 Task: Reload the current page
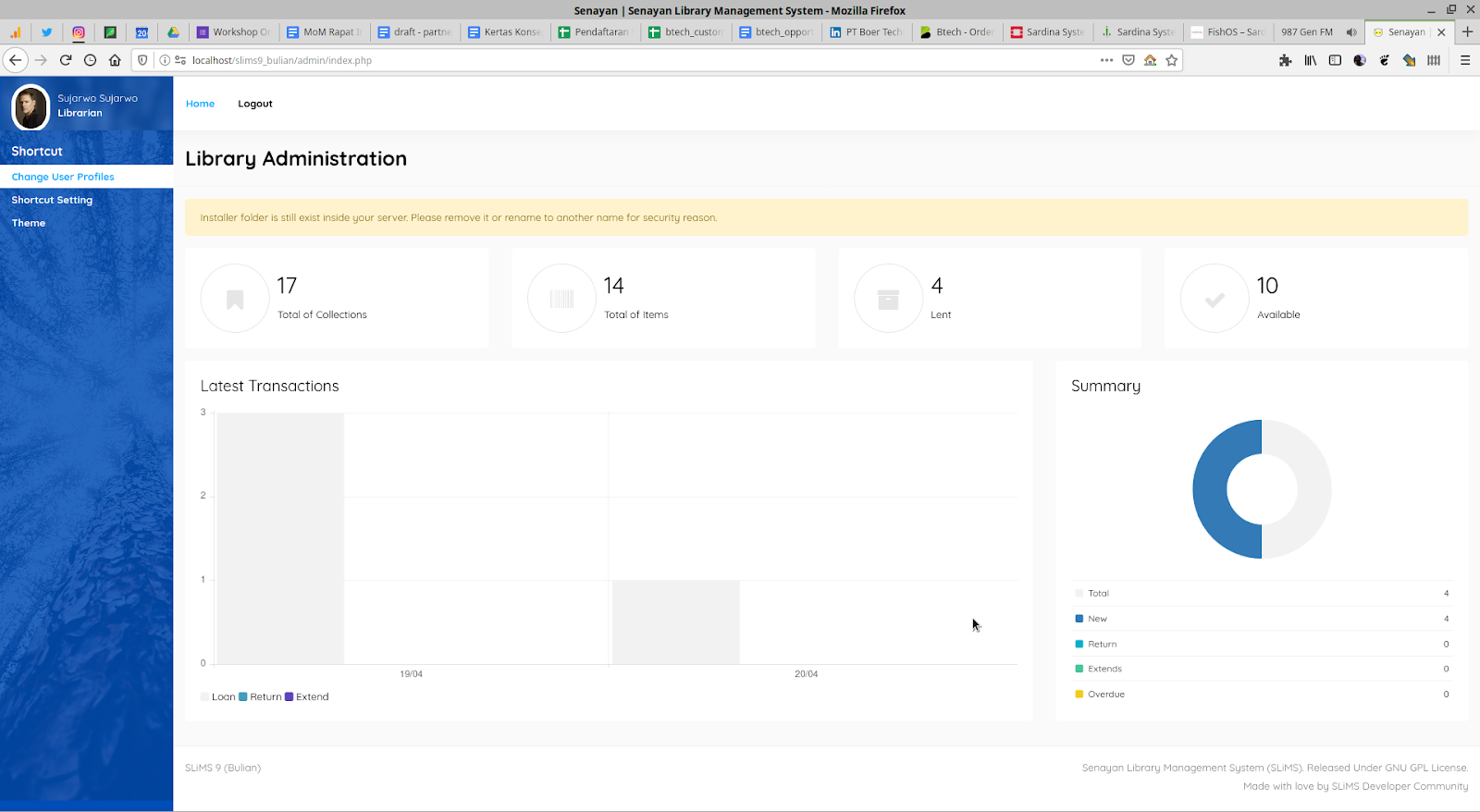(x=66, y=60)
